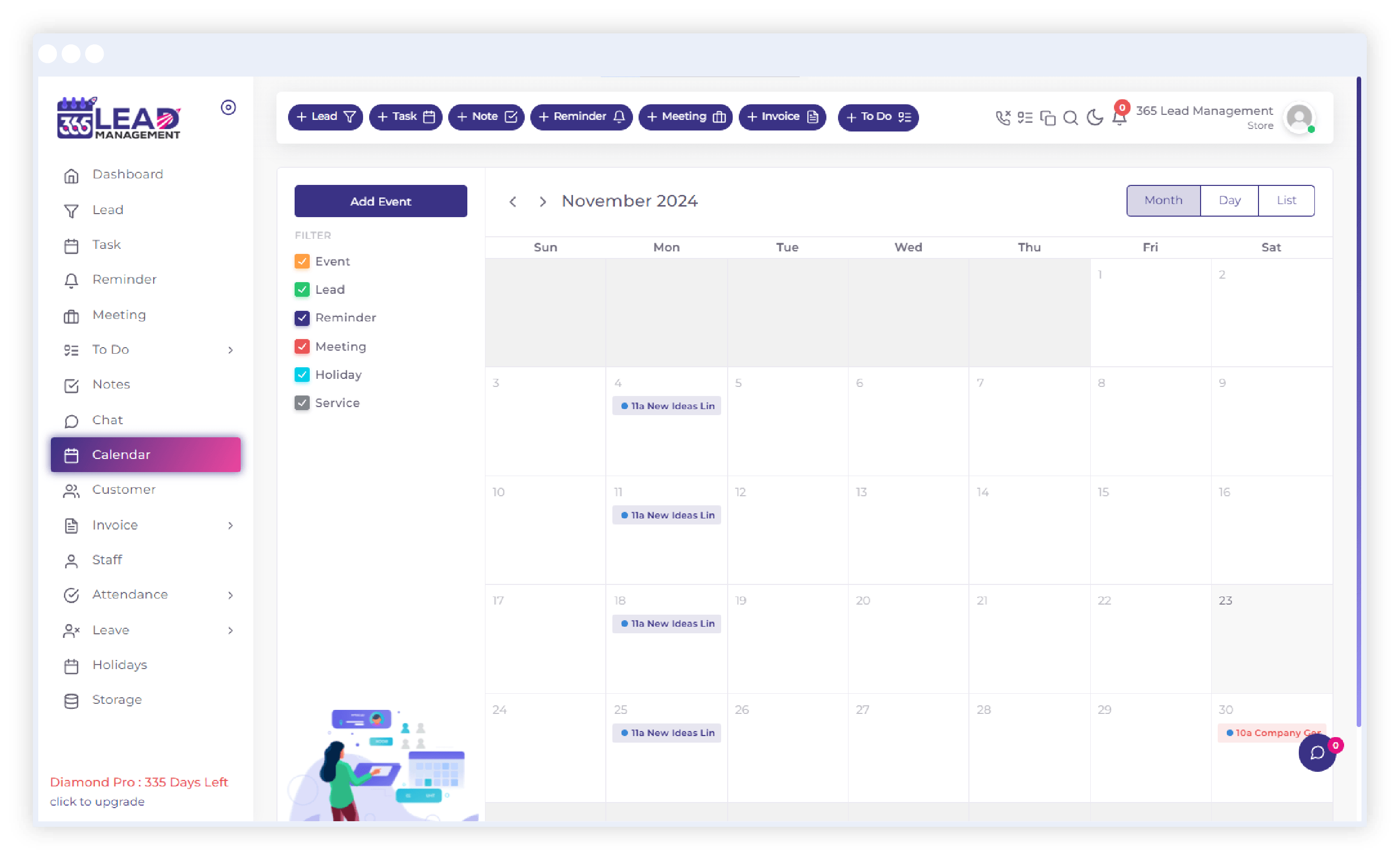
Task: Click the Notes icon in sidebar
Action: tap(71, 384)
